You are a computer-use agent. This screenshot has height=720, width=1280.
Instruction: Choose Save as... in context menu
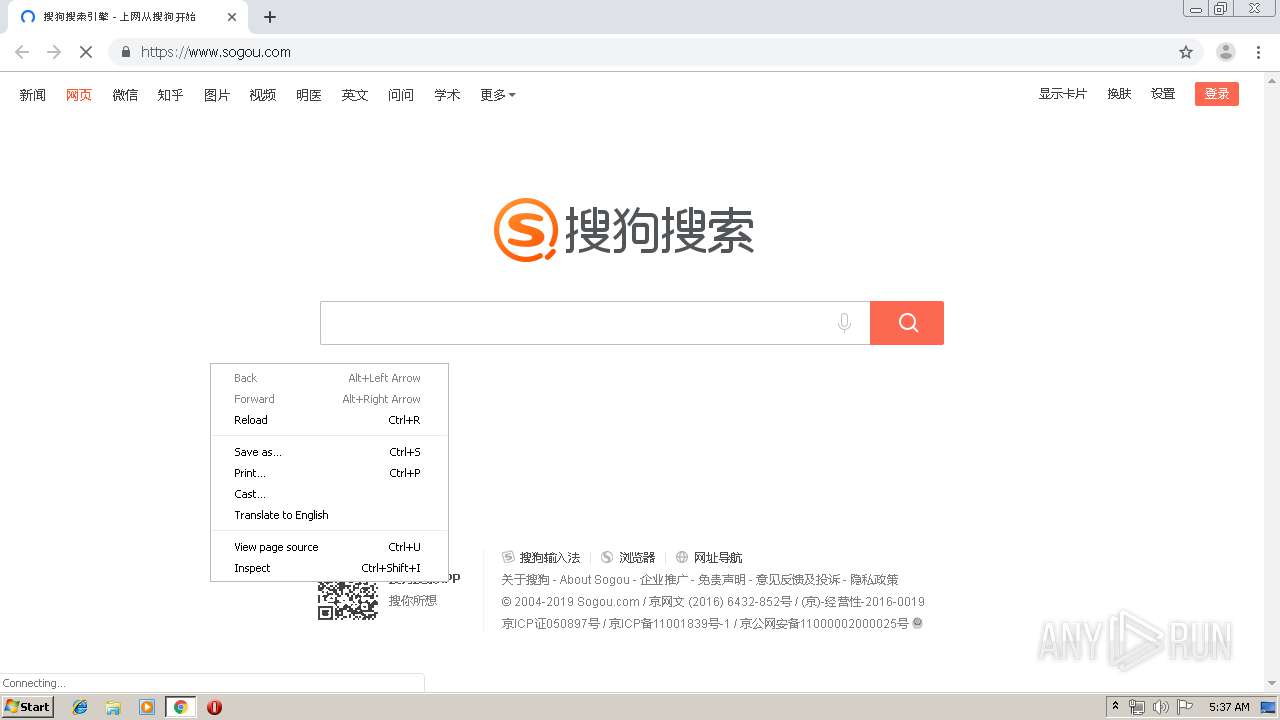click(329, 452)
